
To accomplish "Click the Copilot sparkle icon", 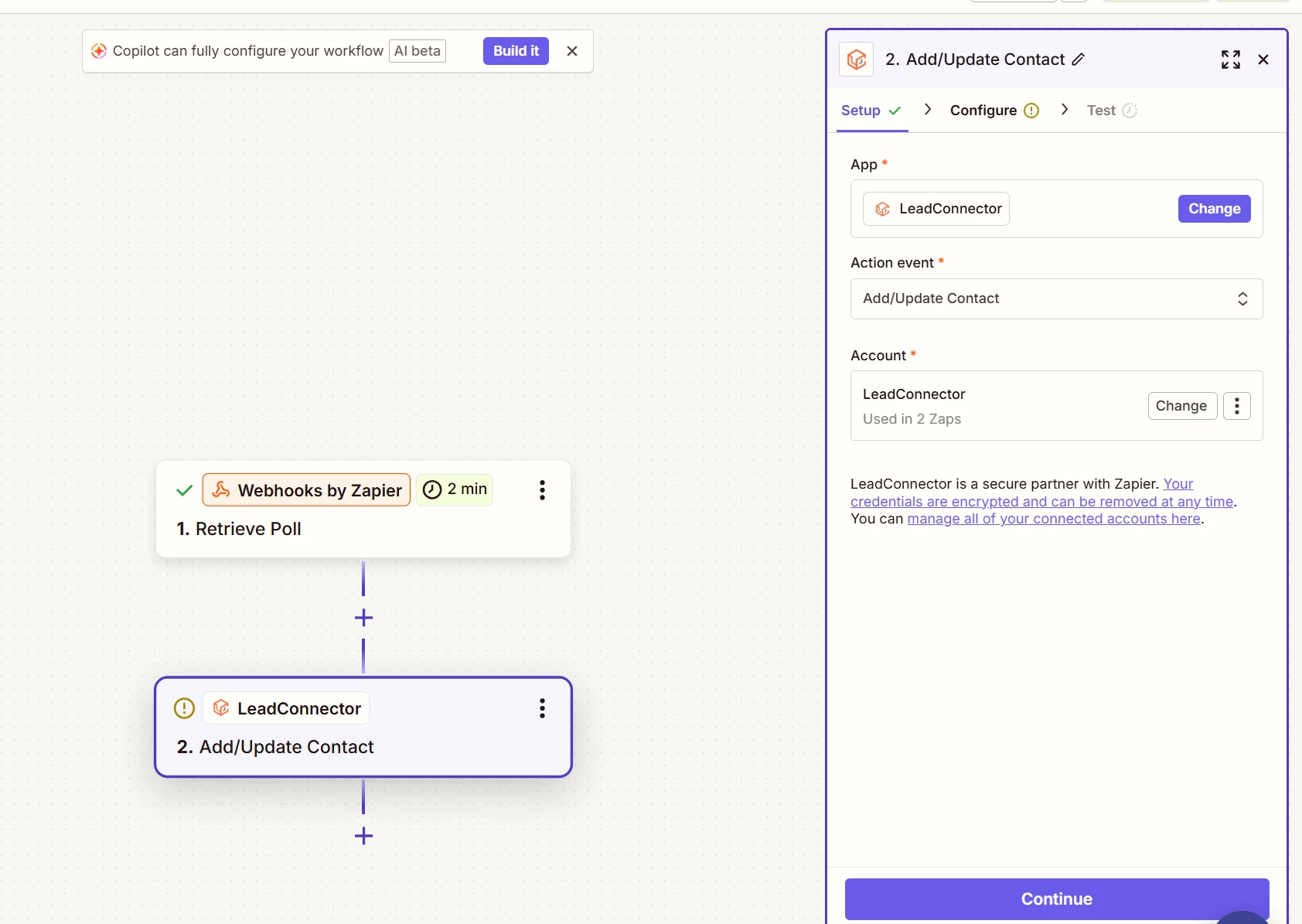I will click(x=99, y=51).
